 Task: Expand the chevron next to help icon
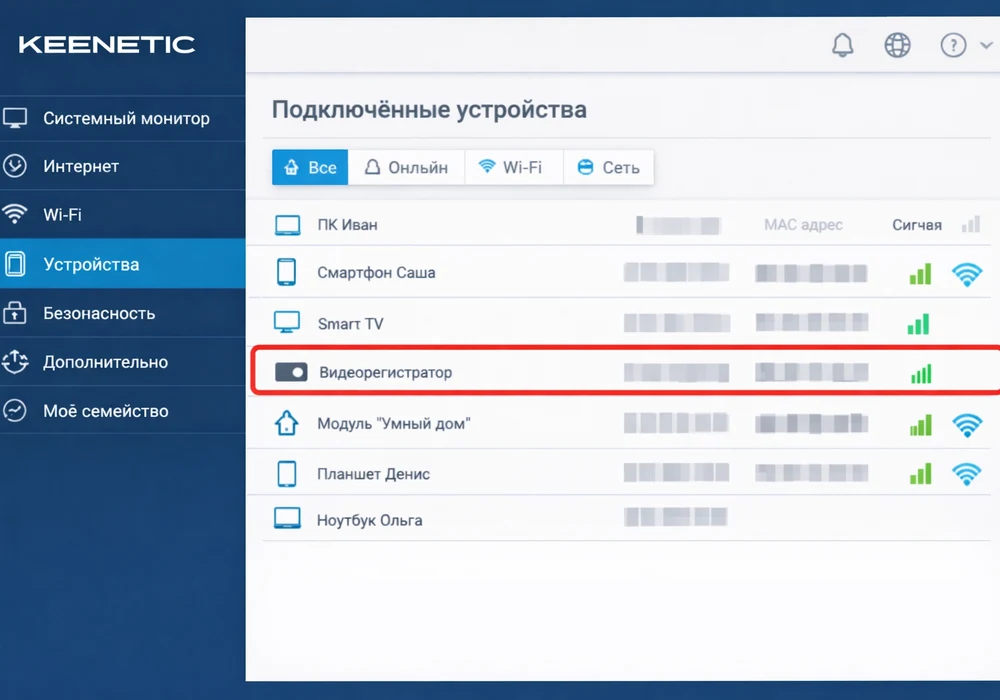986,45
